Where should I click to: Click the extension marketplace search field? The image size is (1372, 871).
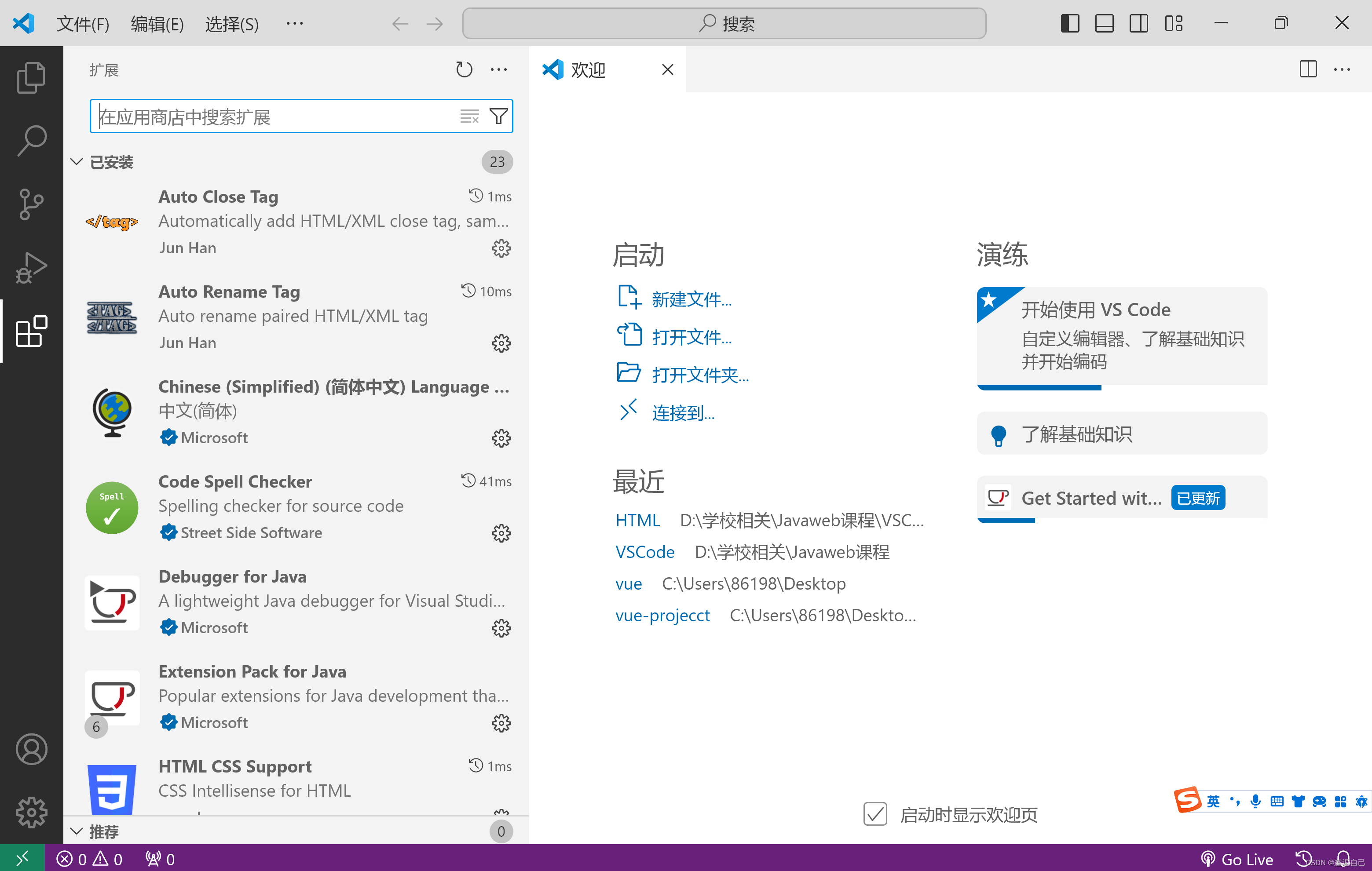(x=274, y=117)
